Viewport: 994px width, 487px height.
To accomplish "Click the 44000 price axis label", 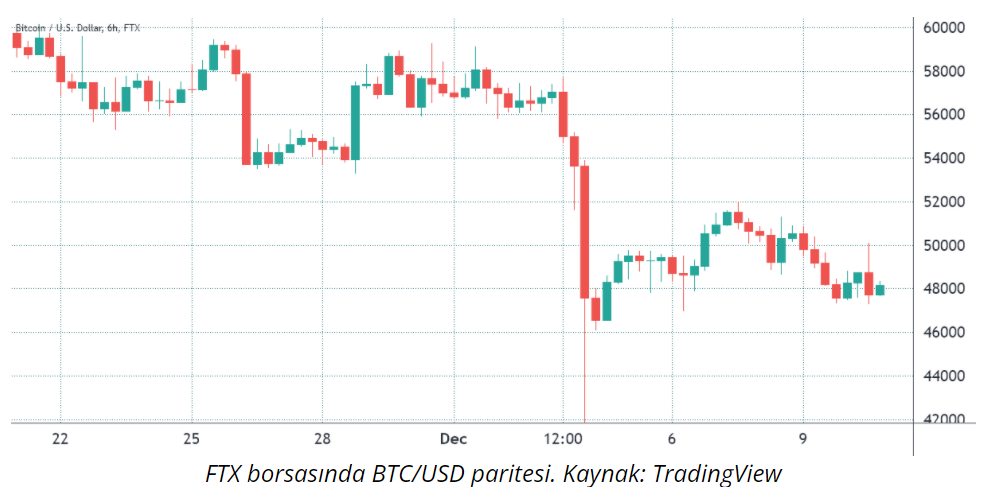I will point(944,376).
